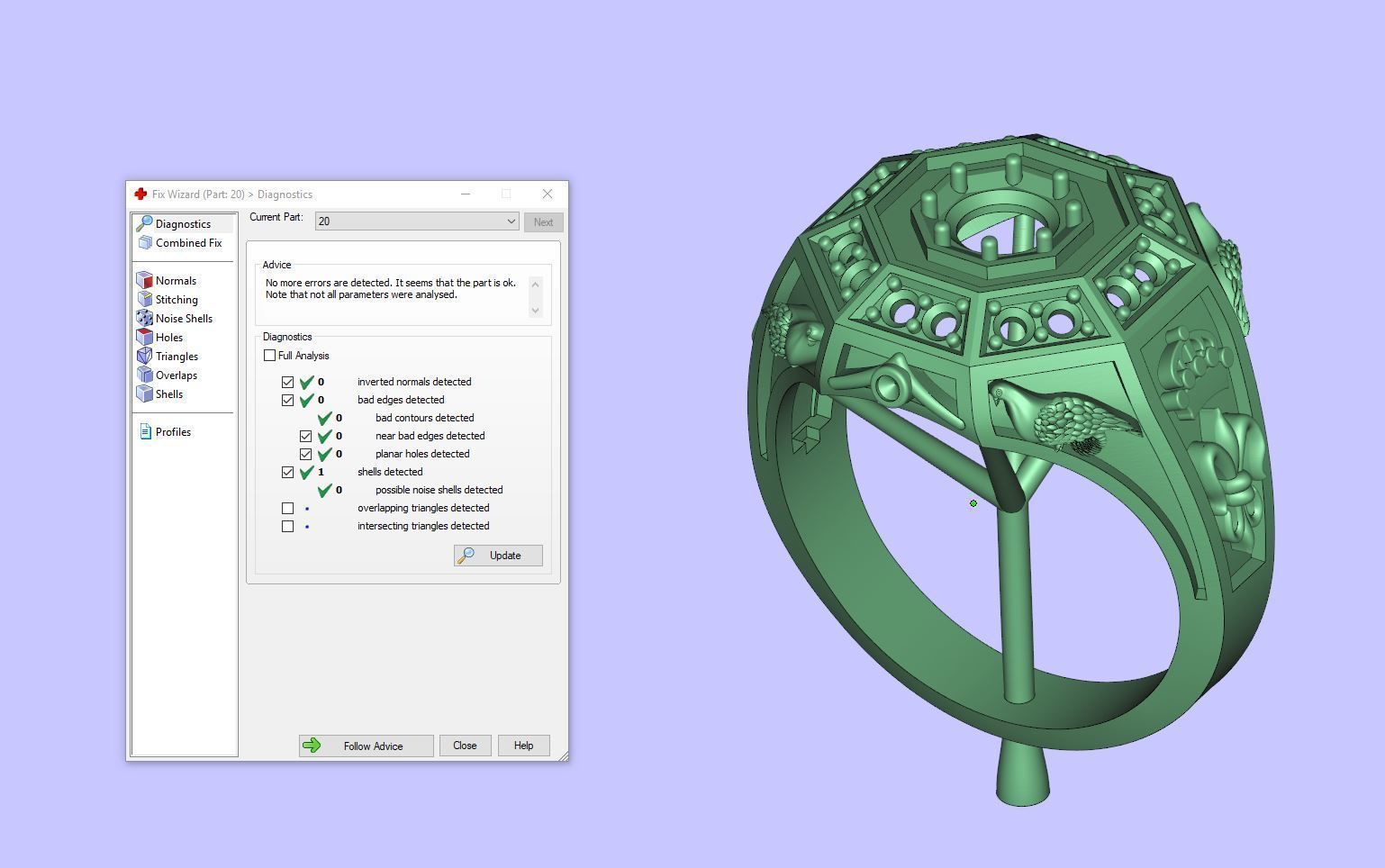
Task: Switch to the Diagnostics page
Action: pos(183,224)
